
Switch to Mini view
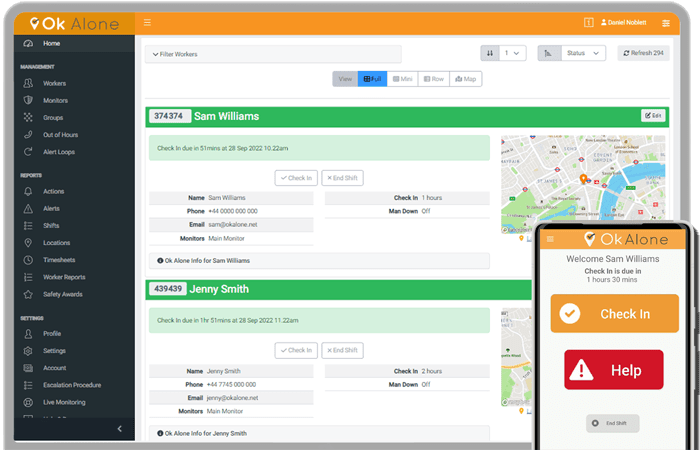(402, 79)
